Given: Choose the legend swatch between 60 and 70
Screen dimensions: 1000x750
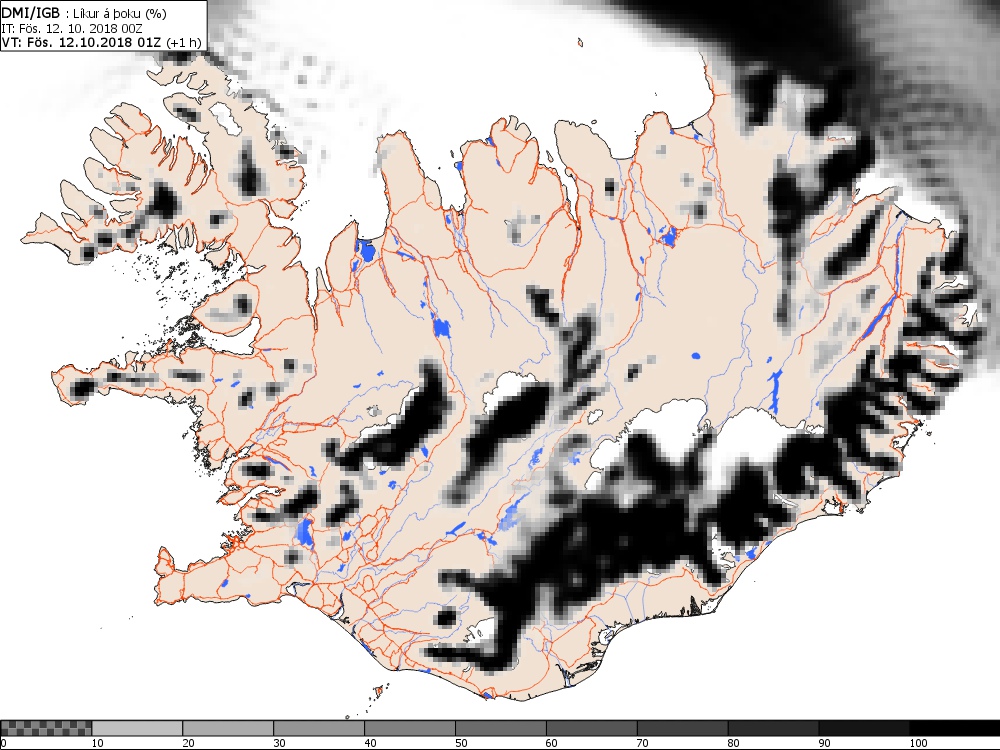Looking at the screenshot, I should (x=592, y=728).
